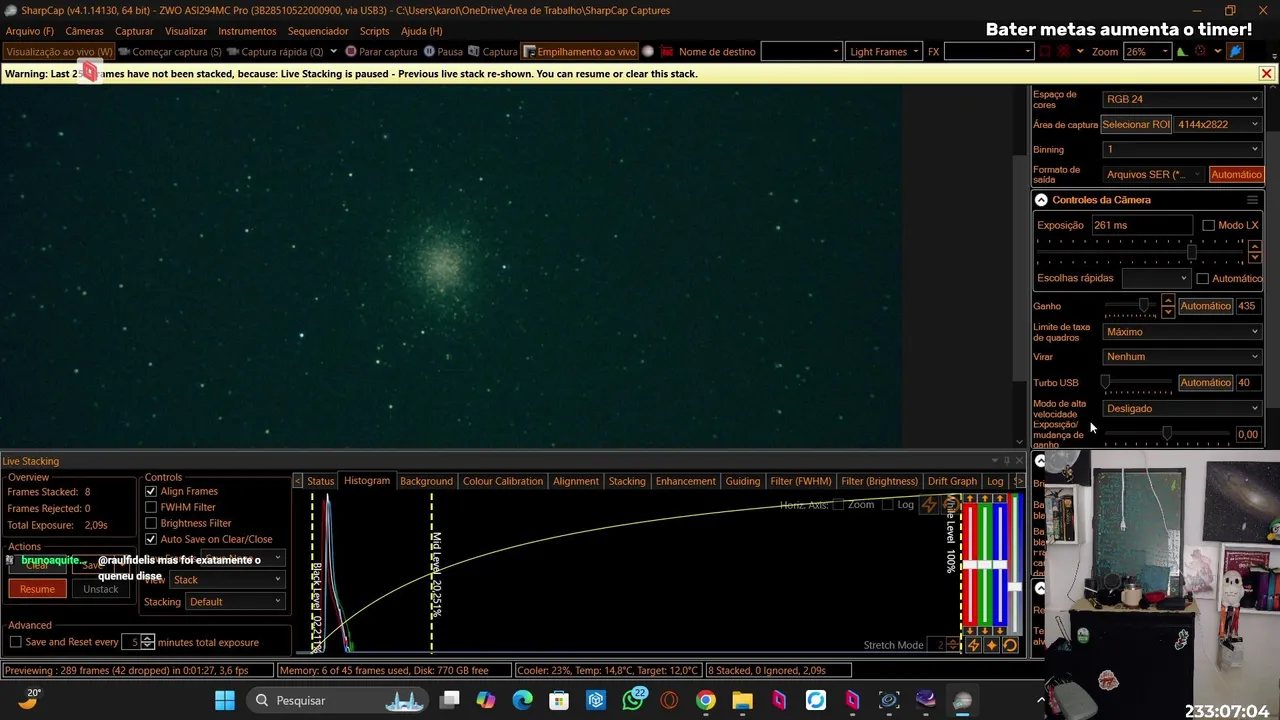Click Parar captura stop icon
1280x720 pixels.
tap(351, 52)
